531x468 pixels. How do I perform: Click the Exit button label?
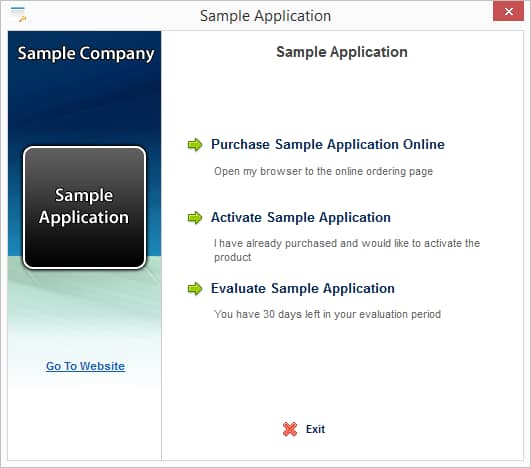coord(315,429)
